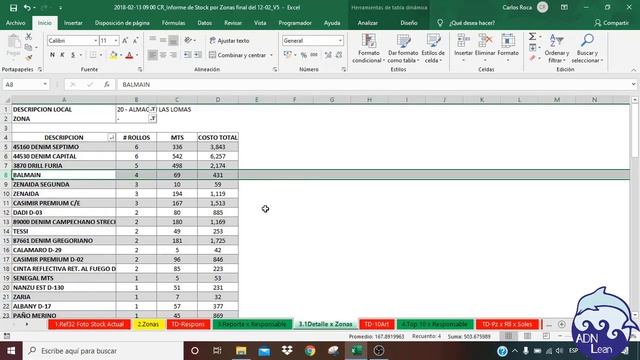This screenshot has height=360, width=640.
Task: Collapse the ribbon chevron
Action: click(633, 70)
